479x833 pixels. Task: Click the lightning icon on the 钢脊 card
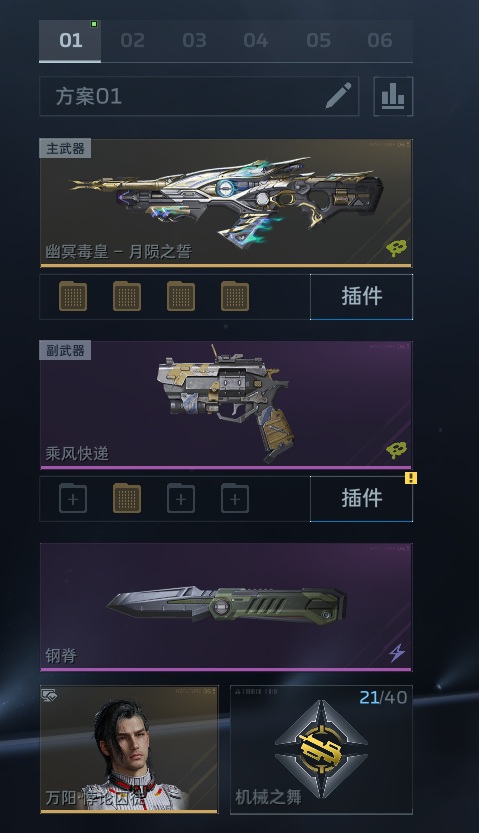click(397, 652)
